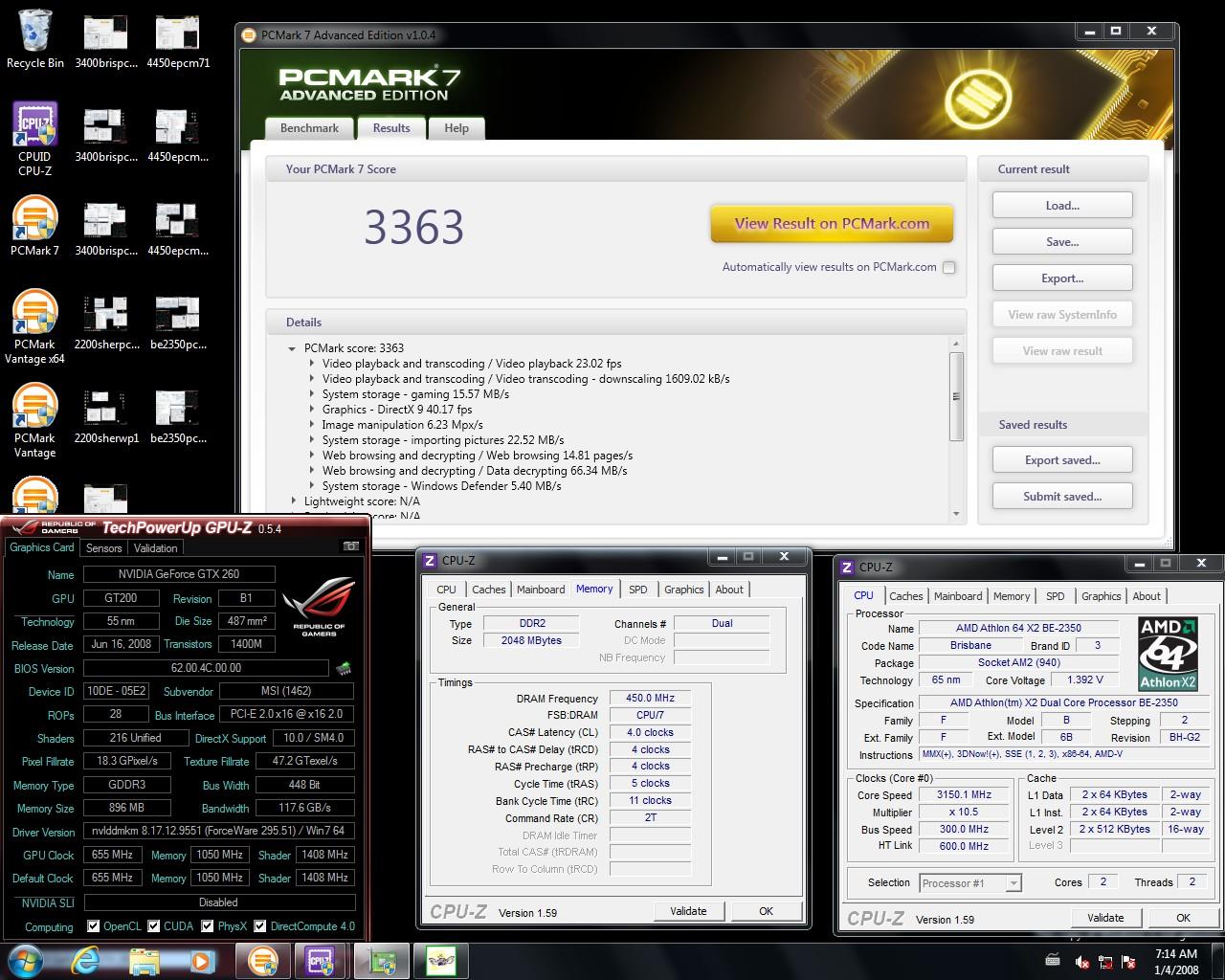The height and width of the screenshot is (980, 1225).
Task: Click the muted volume tray icon
Action: tap(1082, 962)
